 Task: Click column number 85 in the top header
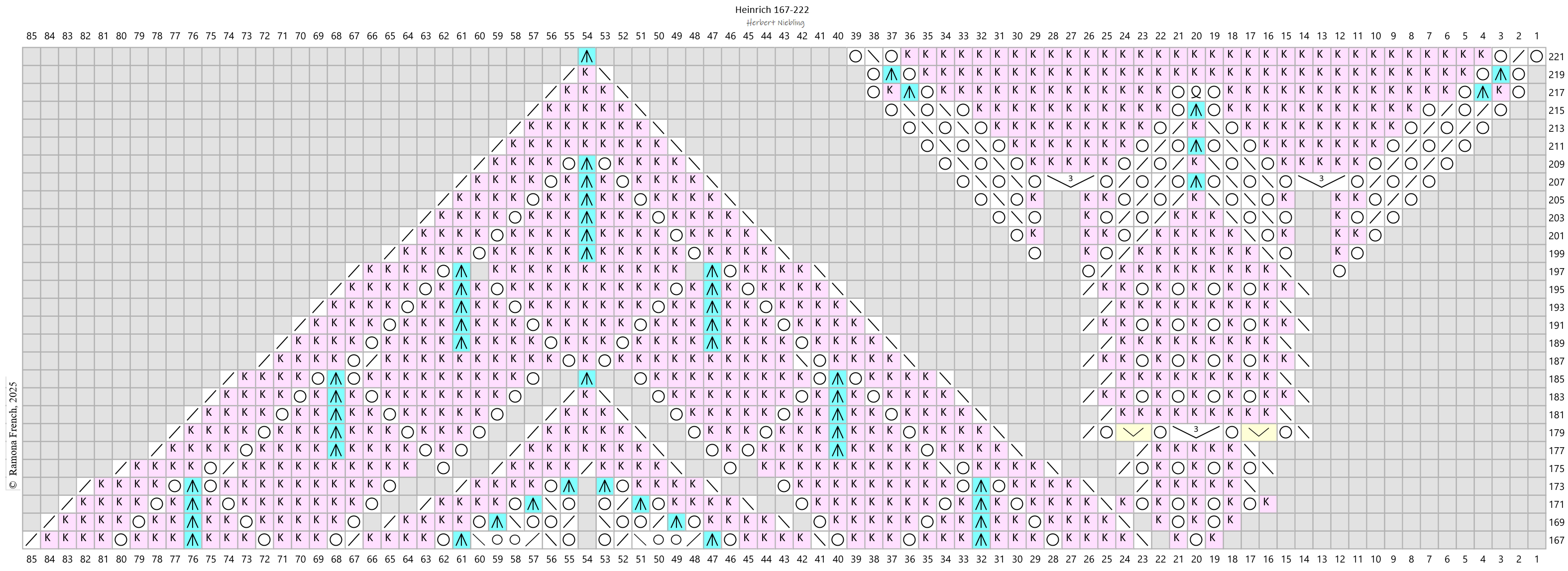[32, 36]
